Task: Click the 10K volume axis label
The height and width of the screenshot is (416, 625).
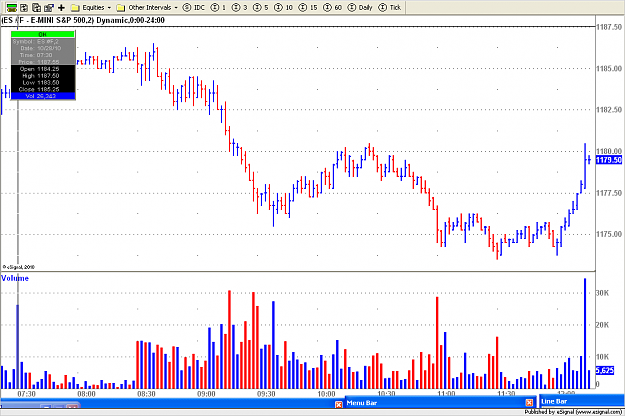Action: click(x=603, y=357)
